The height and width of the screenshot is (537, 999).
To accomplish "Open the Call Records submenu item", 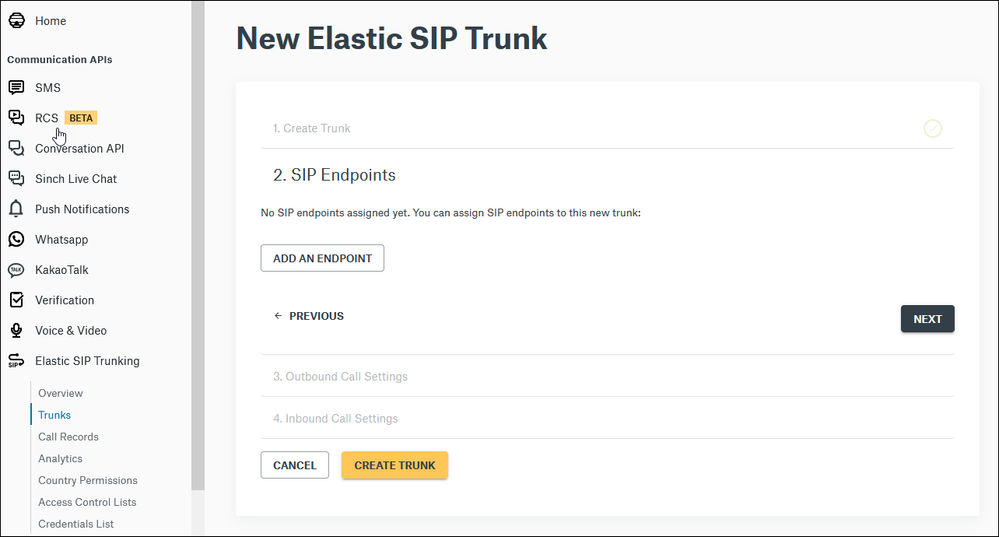I will [x=68, y=437].
